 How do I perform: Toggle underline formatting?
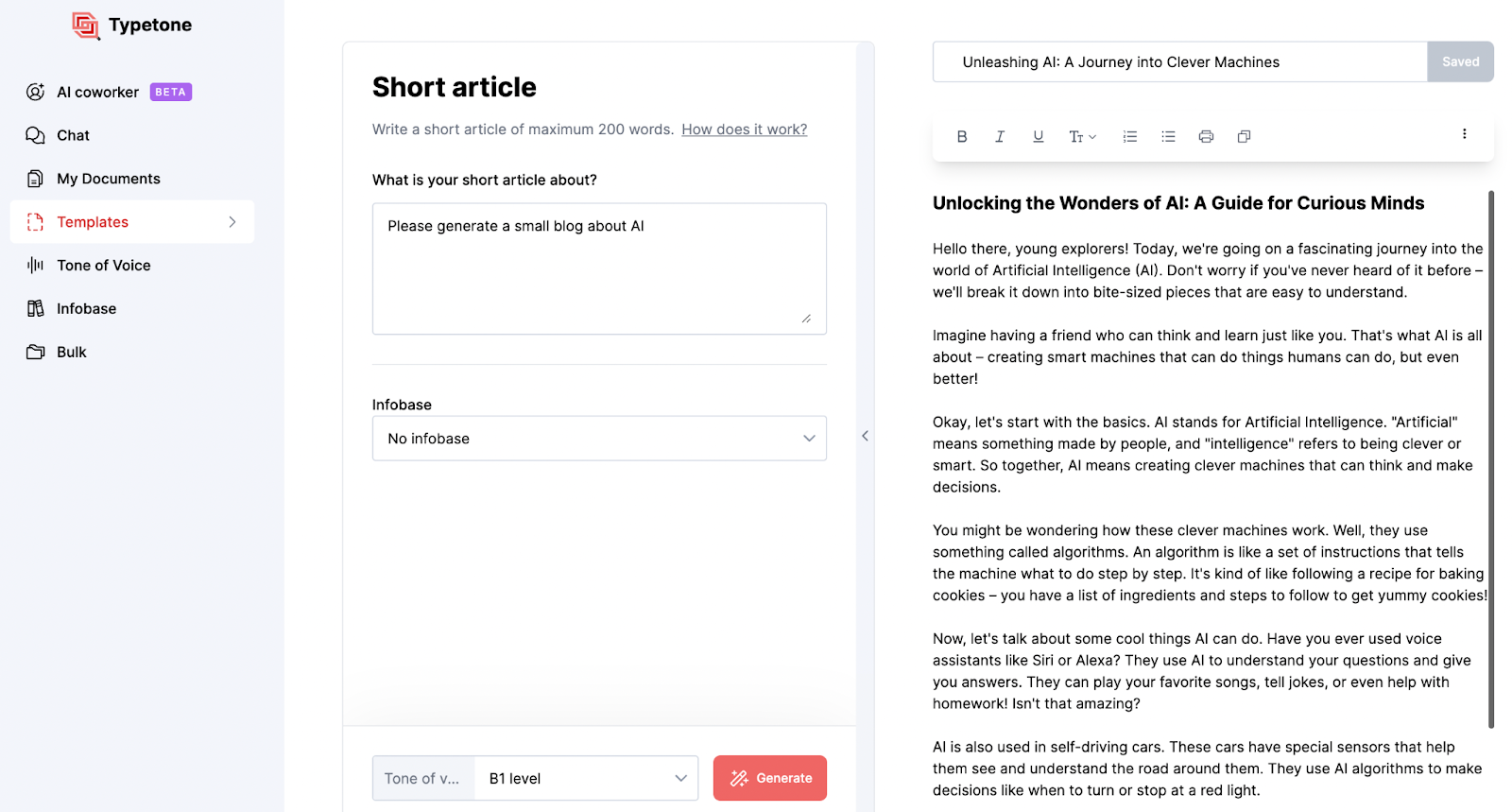(1037, 136)
